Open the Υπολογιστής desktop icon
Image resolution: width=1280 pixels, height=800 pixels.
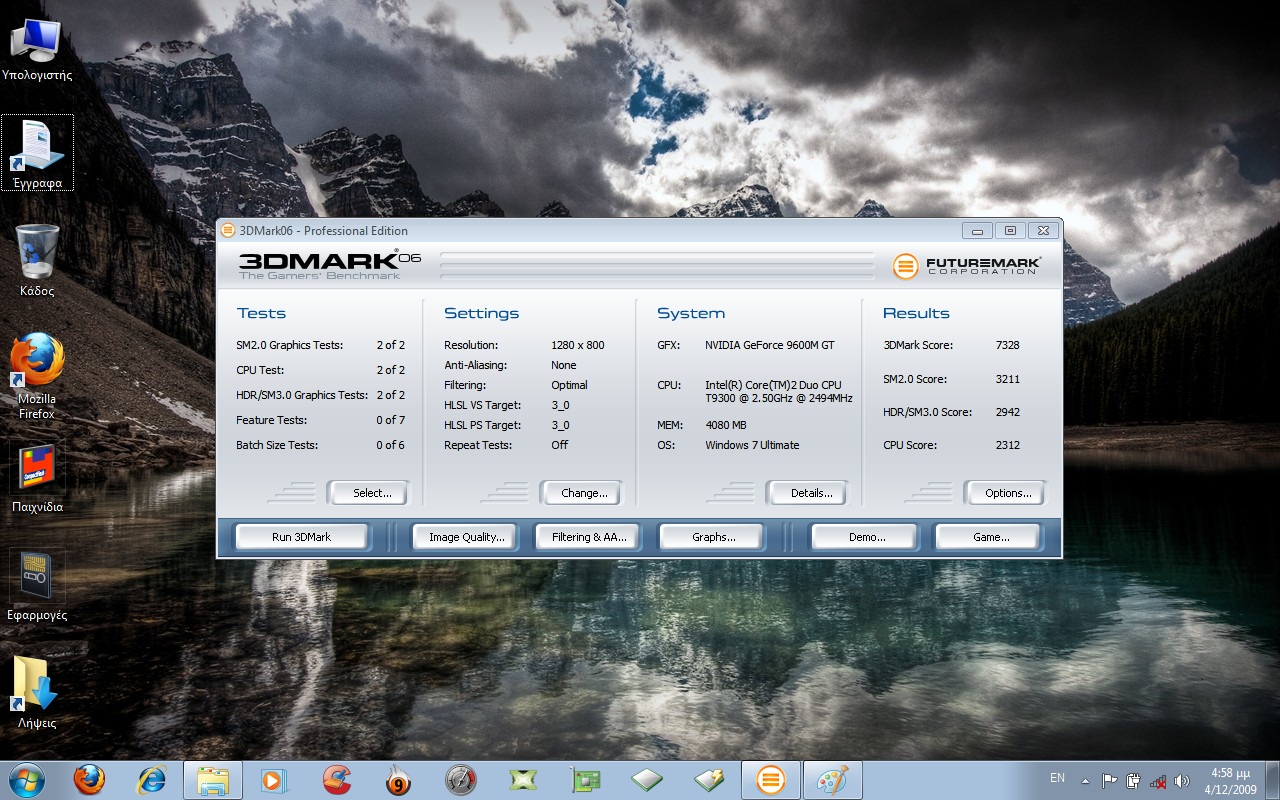pos(36,50)
